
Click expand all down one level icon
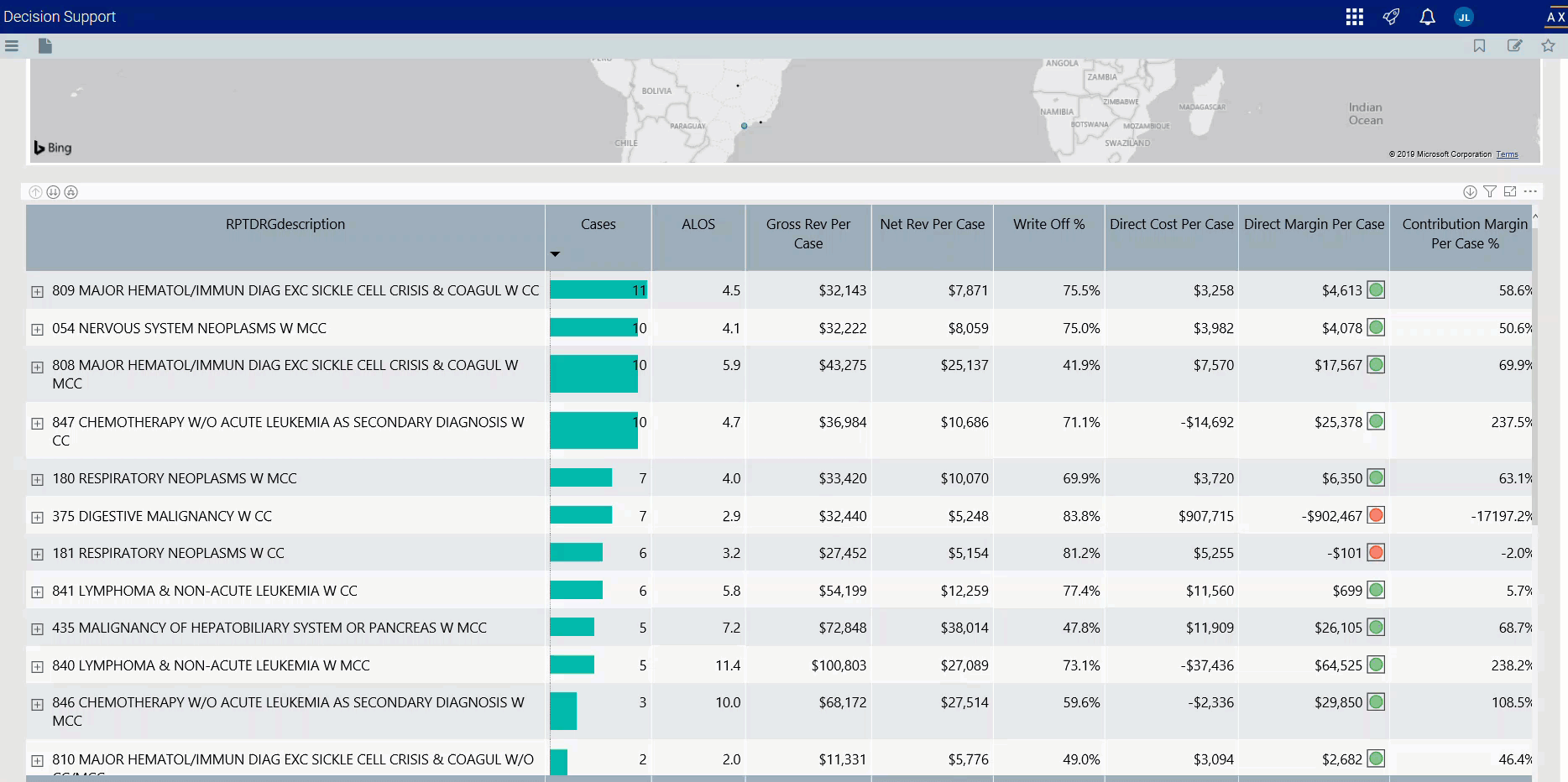click(71, 192)
